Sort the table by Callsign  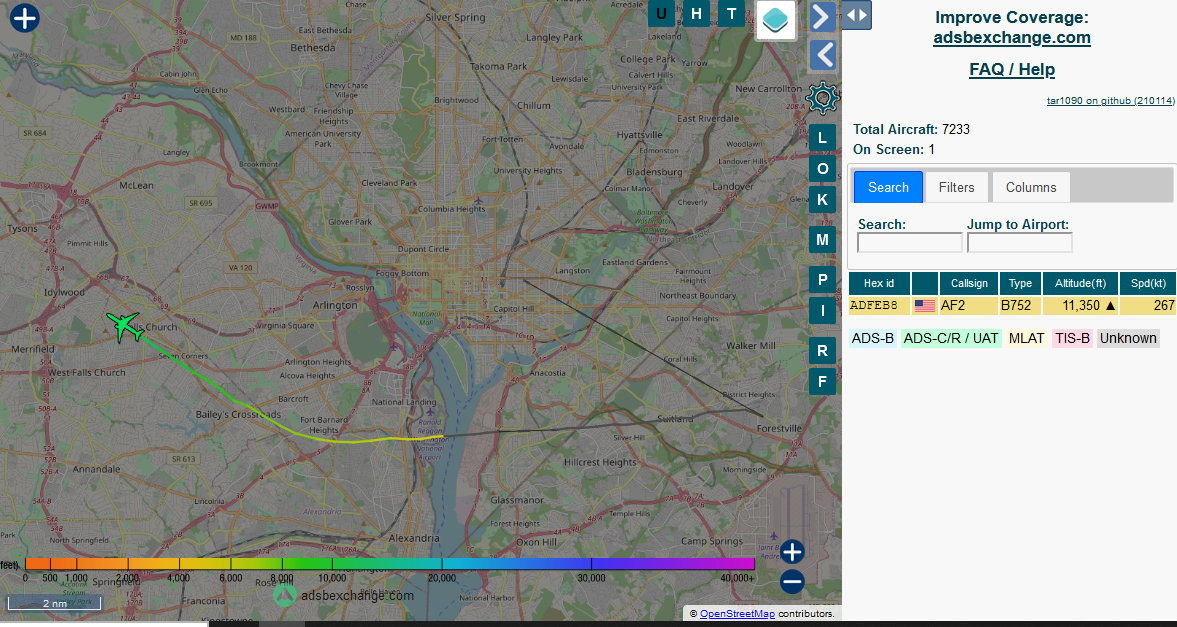point(969,283)
